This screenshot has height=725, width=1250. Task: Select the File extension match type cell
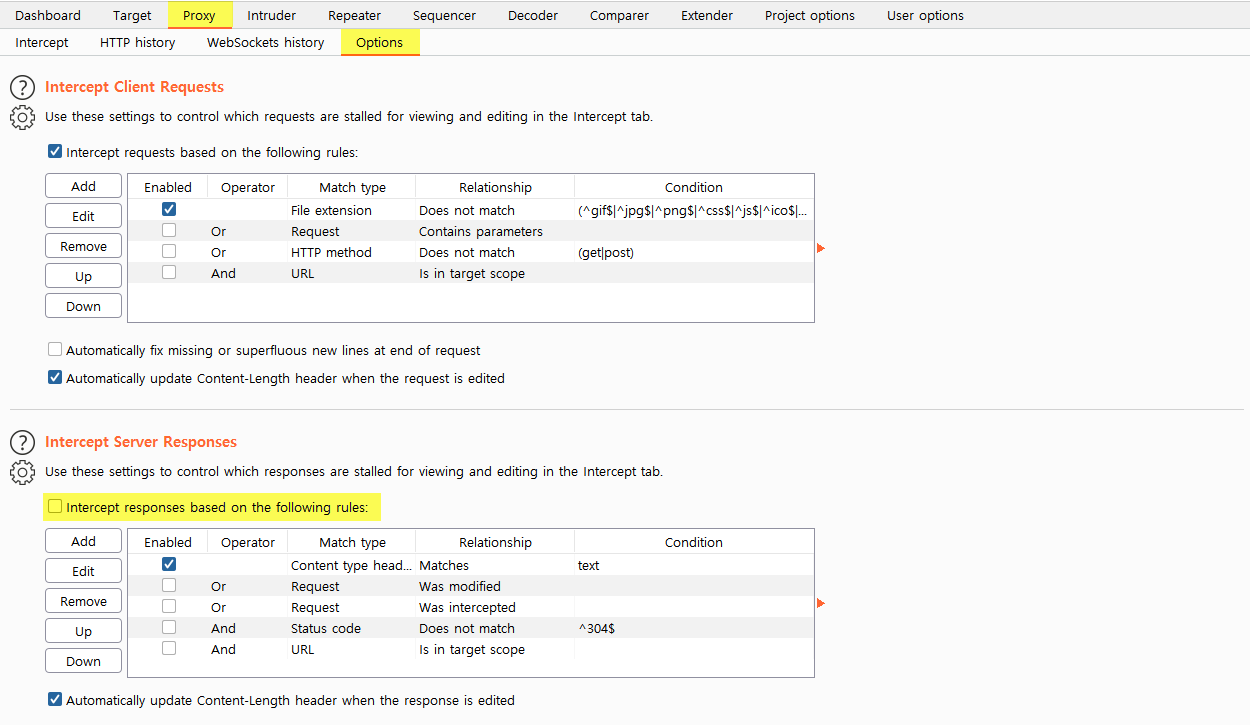click(352, 210)
